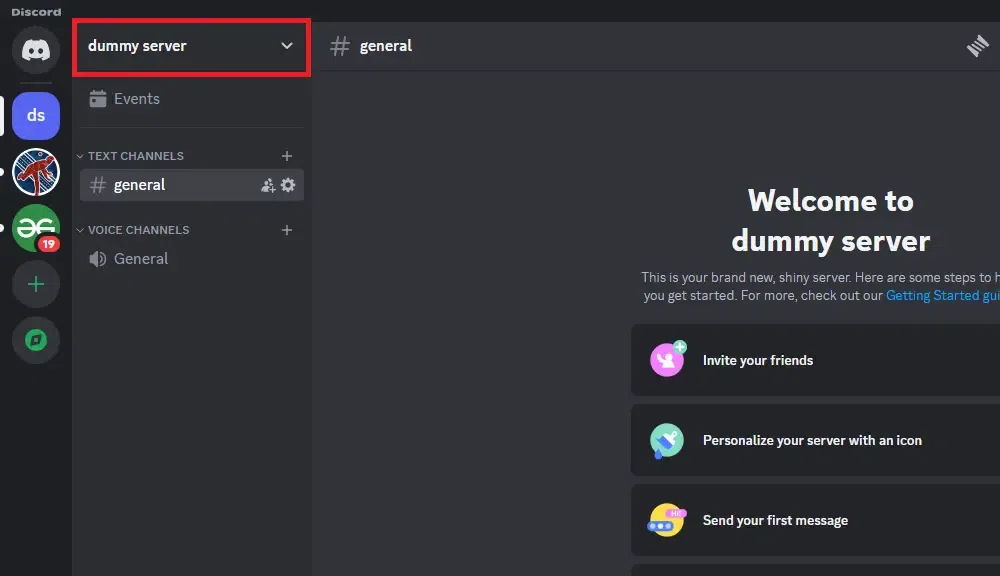Create a new voice channel with plus
Screen dimensions: 1000x576
pos(287,230)
